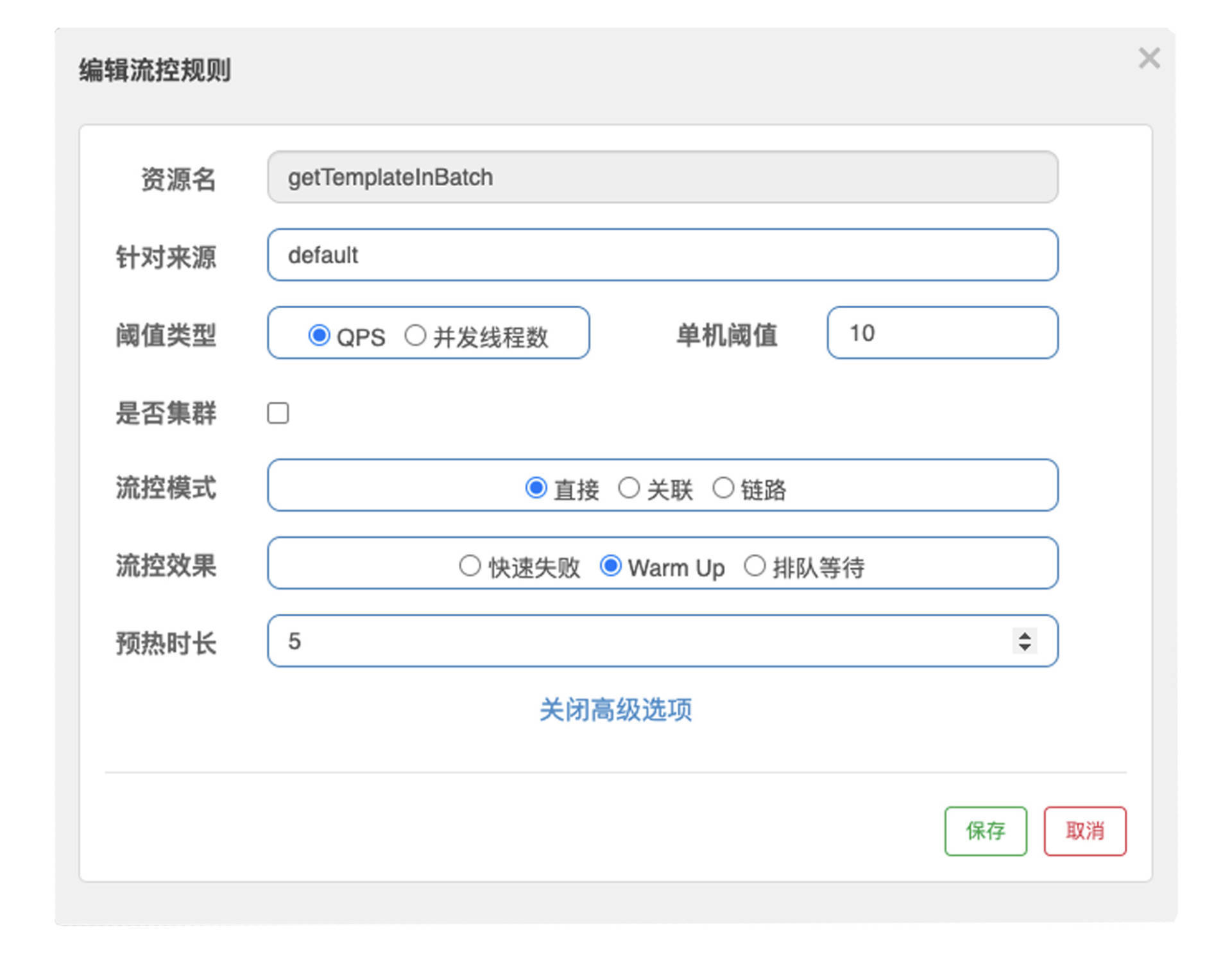Click the 保存 button to save the rule
The width and height of the screenshot is (1232, 954).
pyautogui.click(x=985, y=831)
